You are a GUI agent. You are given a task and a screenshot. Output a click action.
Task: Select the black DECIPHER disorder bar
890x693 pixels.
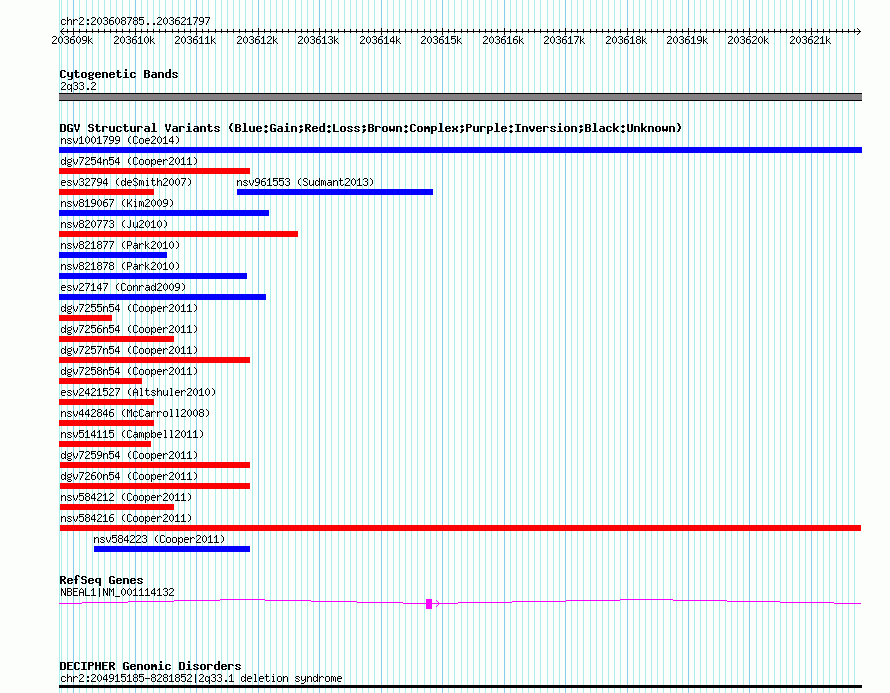pyautogui.click(x=460, y=687)
